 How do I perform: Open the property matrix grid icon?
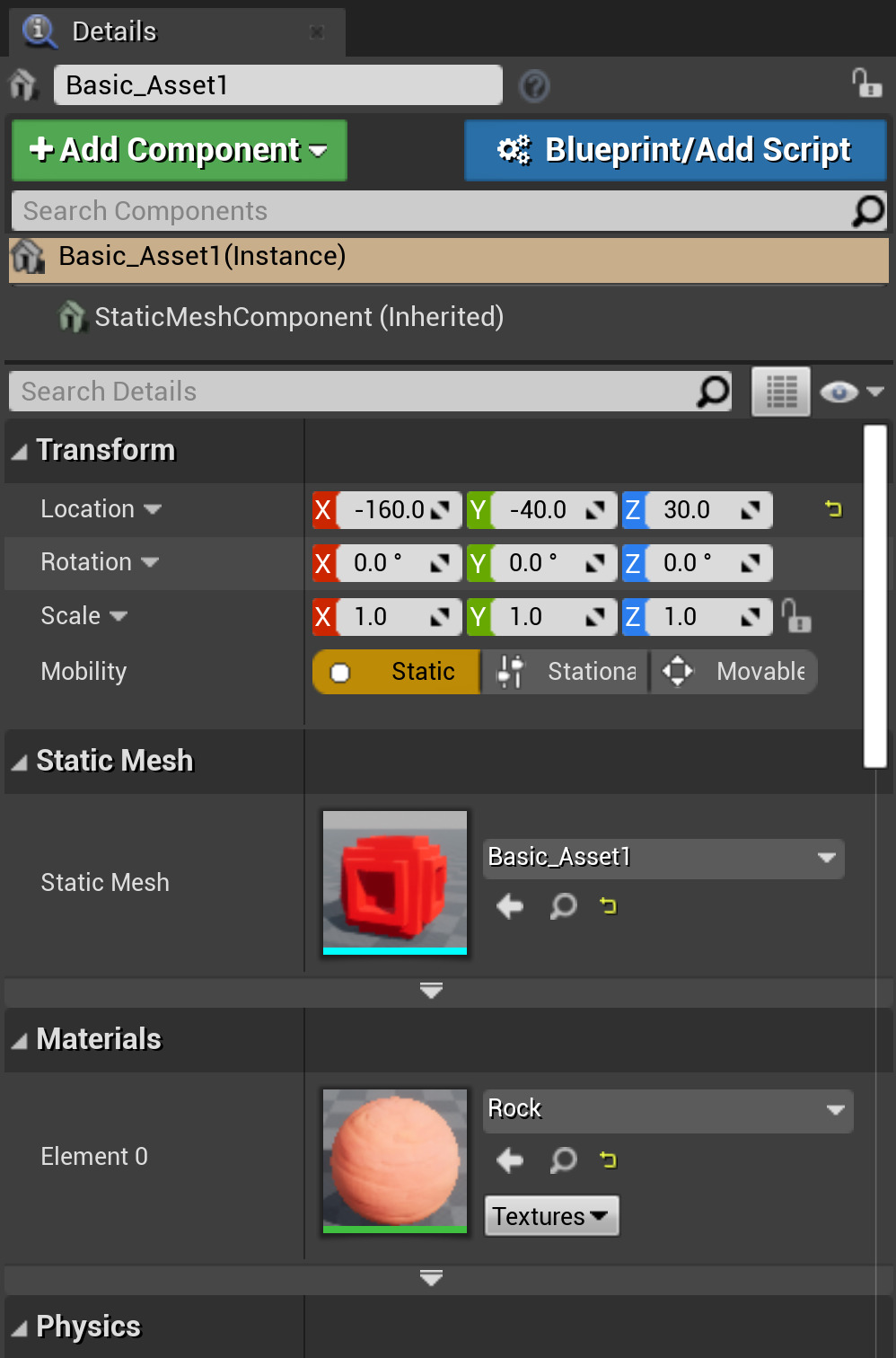click(x=779, y=391)
